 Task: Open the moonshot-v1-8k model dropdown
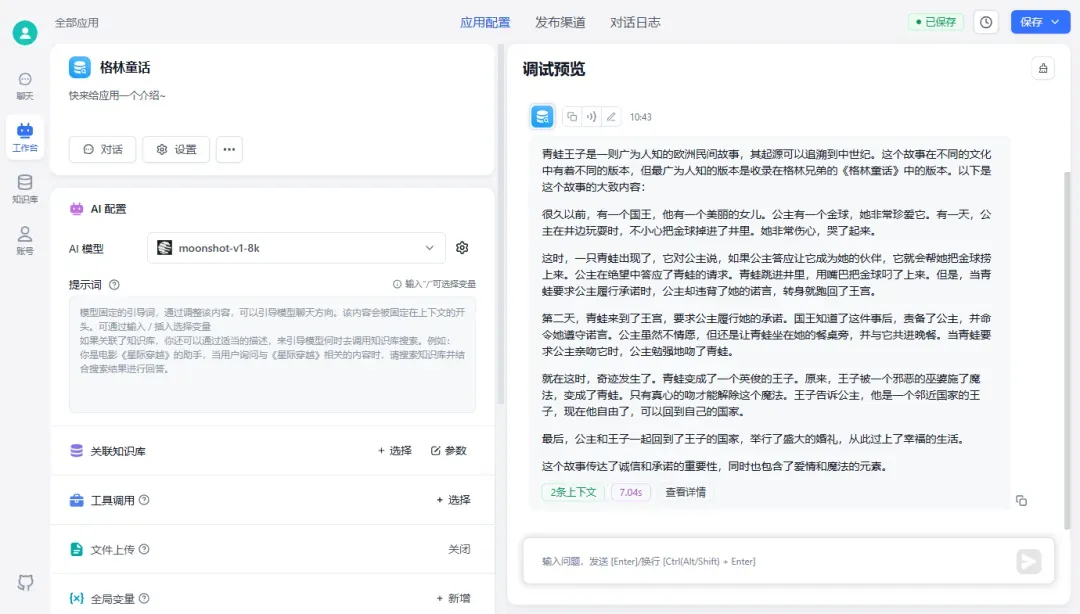coord(296,248)
